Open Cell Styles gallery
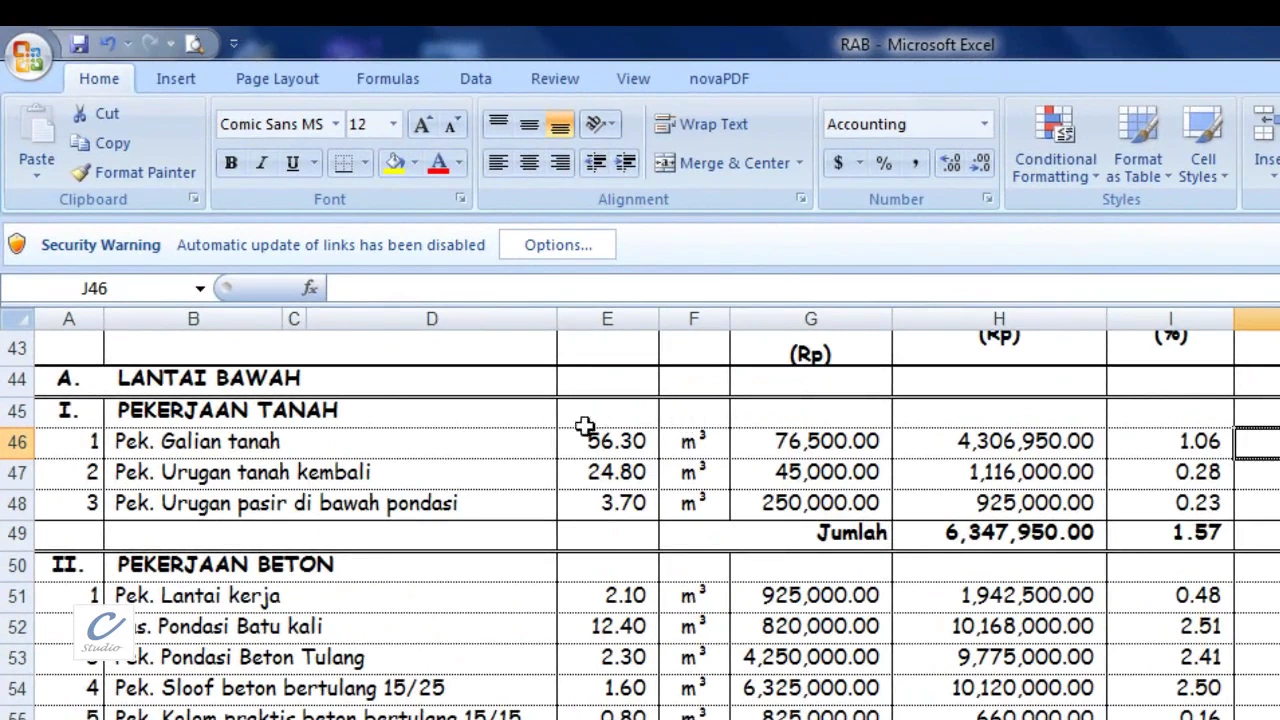 click(x=1203, y=146)
